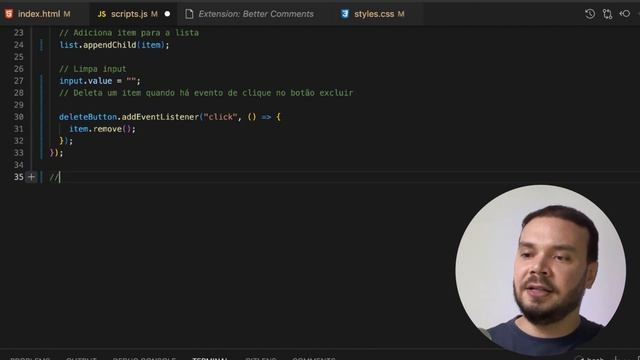The image size is (640, 360).
Task: Click the "// Limpa input" comment
Action: tap(93, 69)
